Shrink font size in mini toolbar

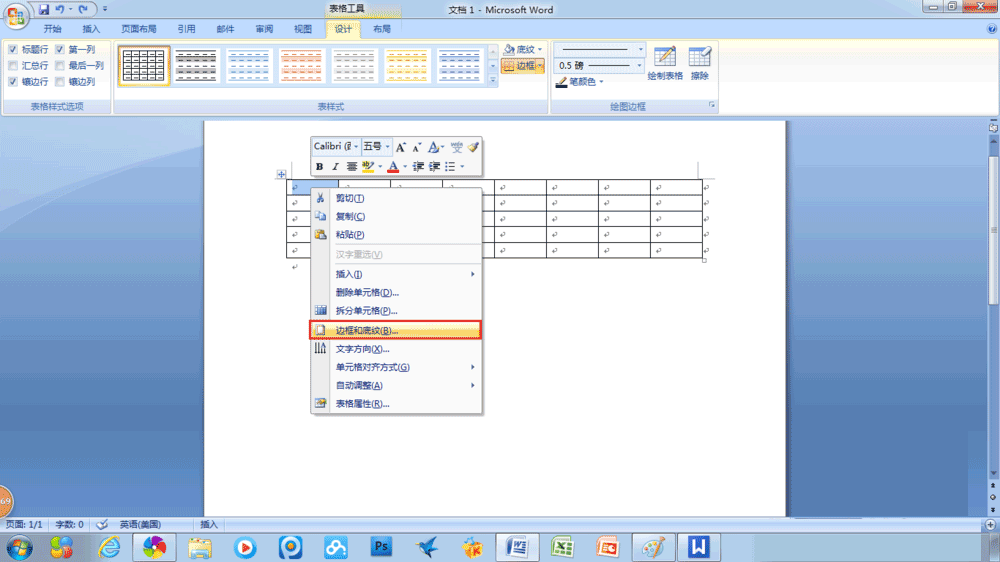[x=416, y=147]
